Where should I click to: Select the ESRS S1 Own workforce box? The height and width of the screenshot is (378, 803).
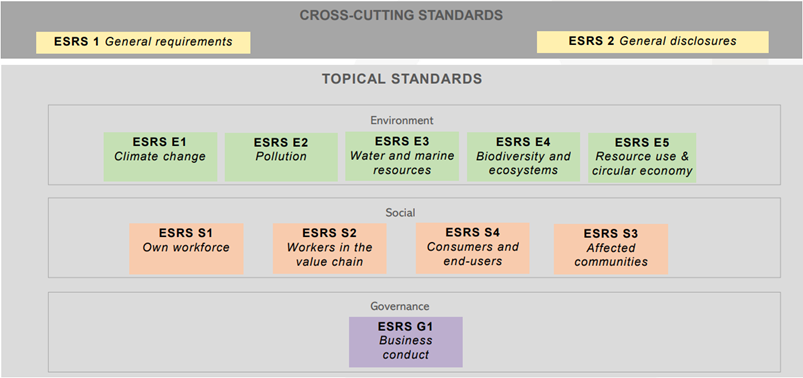pos(186,248)
